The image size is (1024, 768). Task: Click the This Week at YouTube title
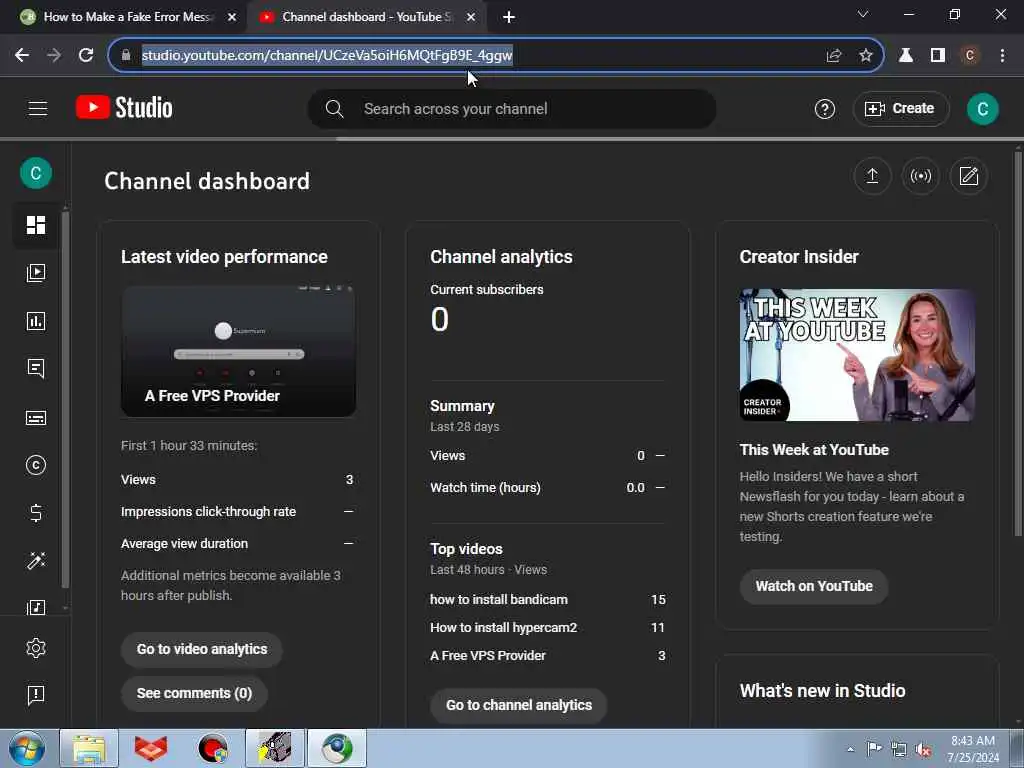[x=814, y=450]
